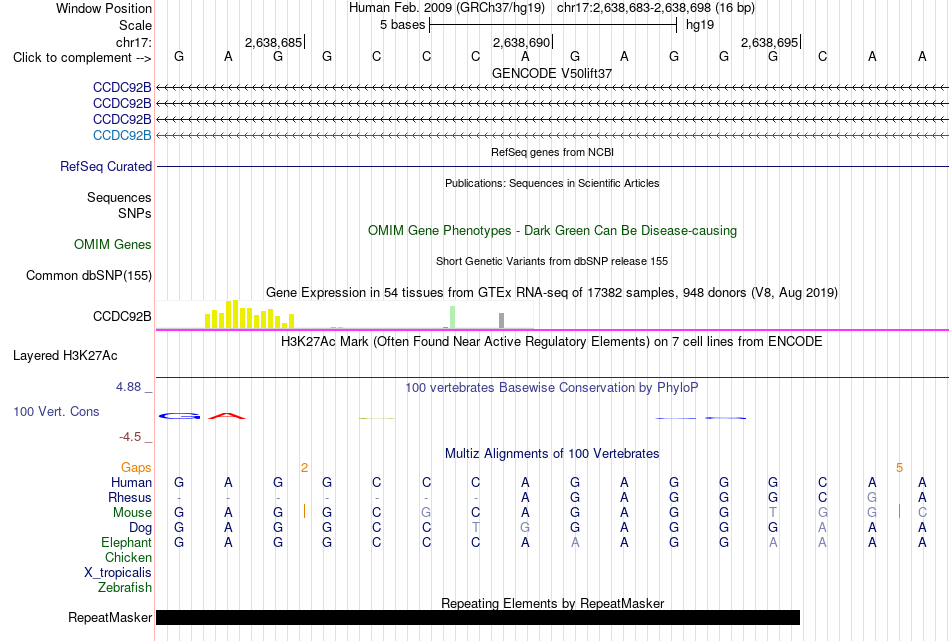Select the X_tropicalis species label
The height and width of the screenshot is (641, 950).
(x=118, y=573)
